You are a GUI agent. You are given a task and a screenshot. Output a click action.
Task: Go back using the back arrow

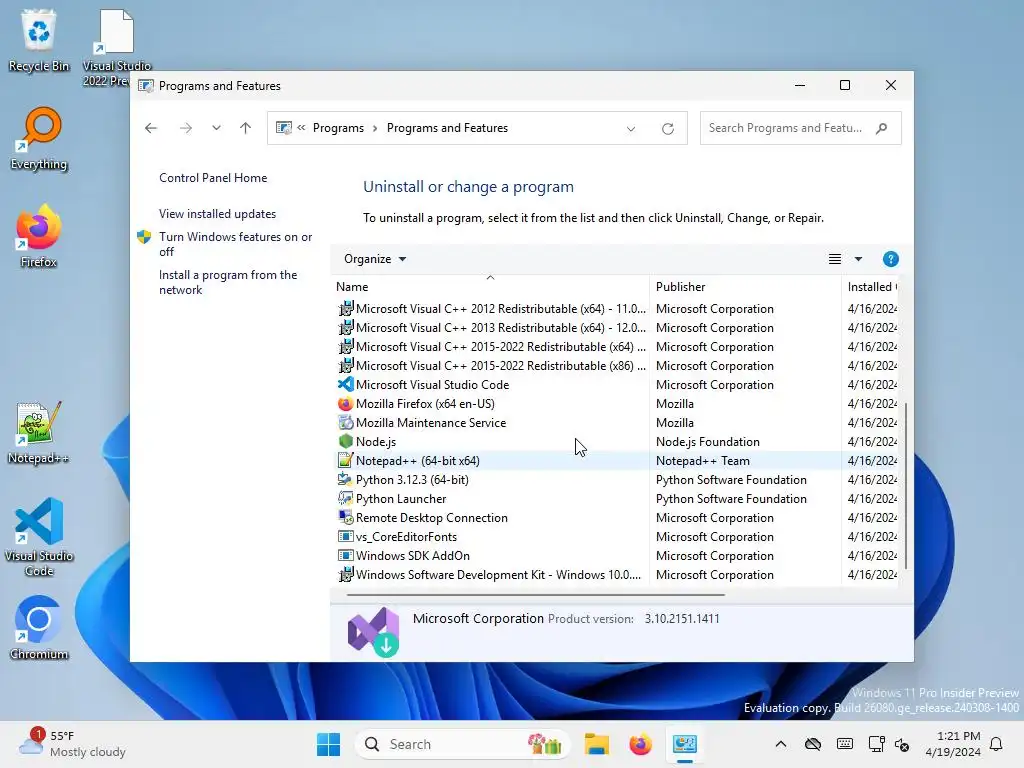click(x=151, y=128)
